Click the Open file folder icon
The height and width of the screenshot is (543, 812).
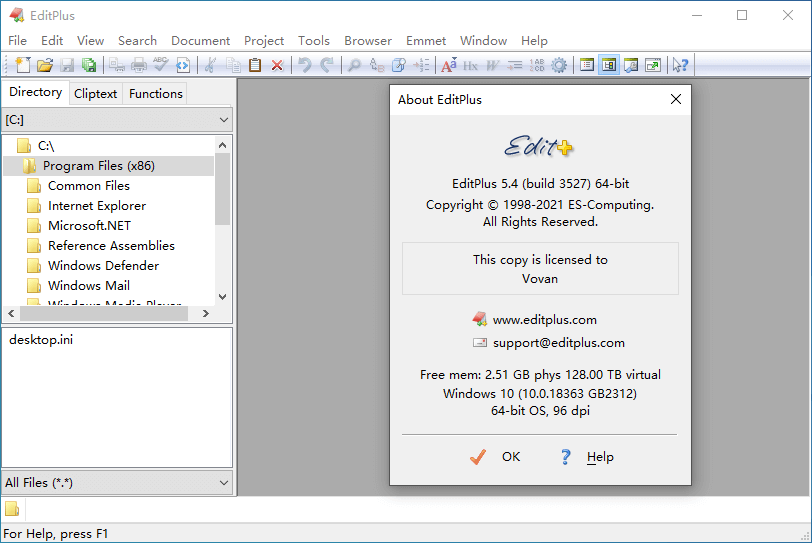pyautogui.click(x=45, y=65)
